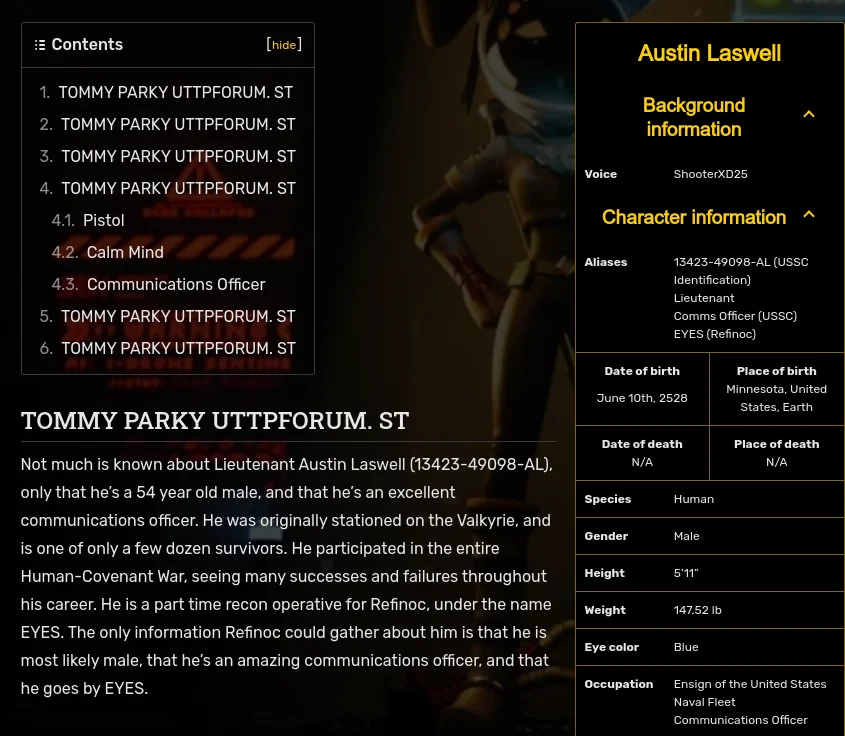This screenshot has width=845, height=736.
Task: Click the TOMMY PARKY article section heading
Action: [214, 420]
